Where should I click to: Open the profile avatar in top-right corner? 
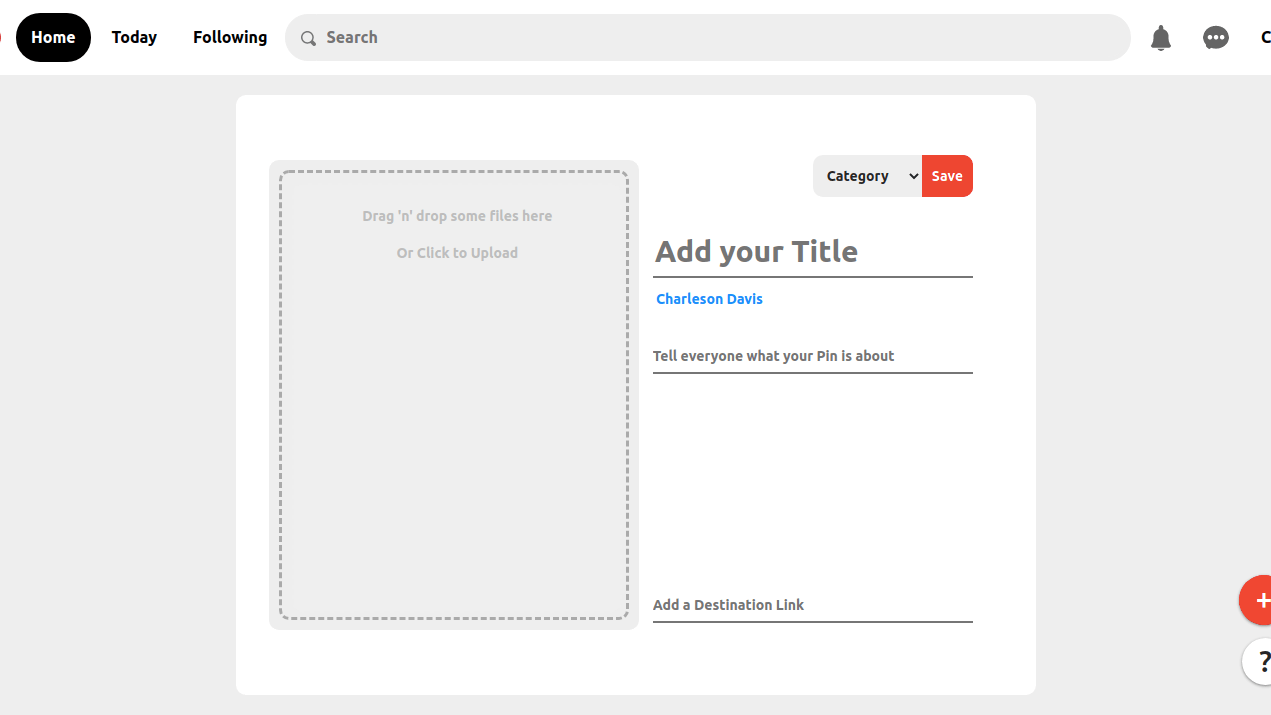point(1264,38)
